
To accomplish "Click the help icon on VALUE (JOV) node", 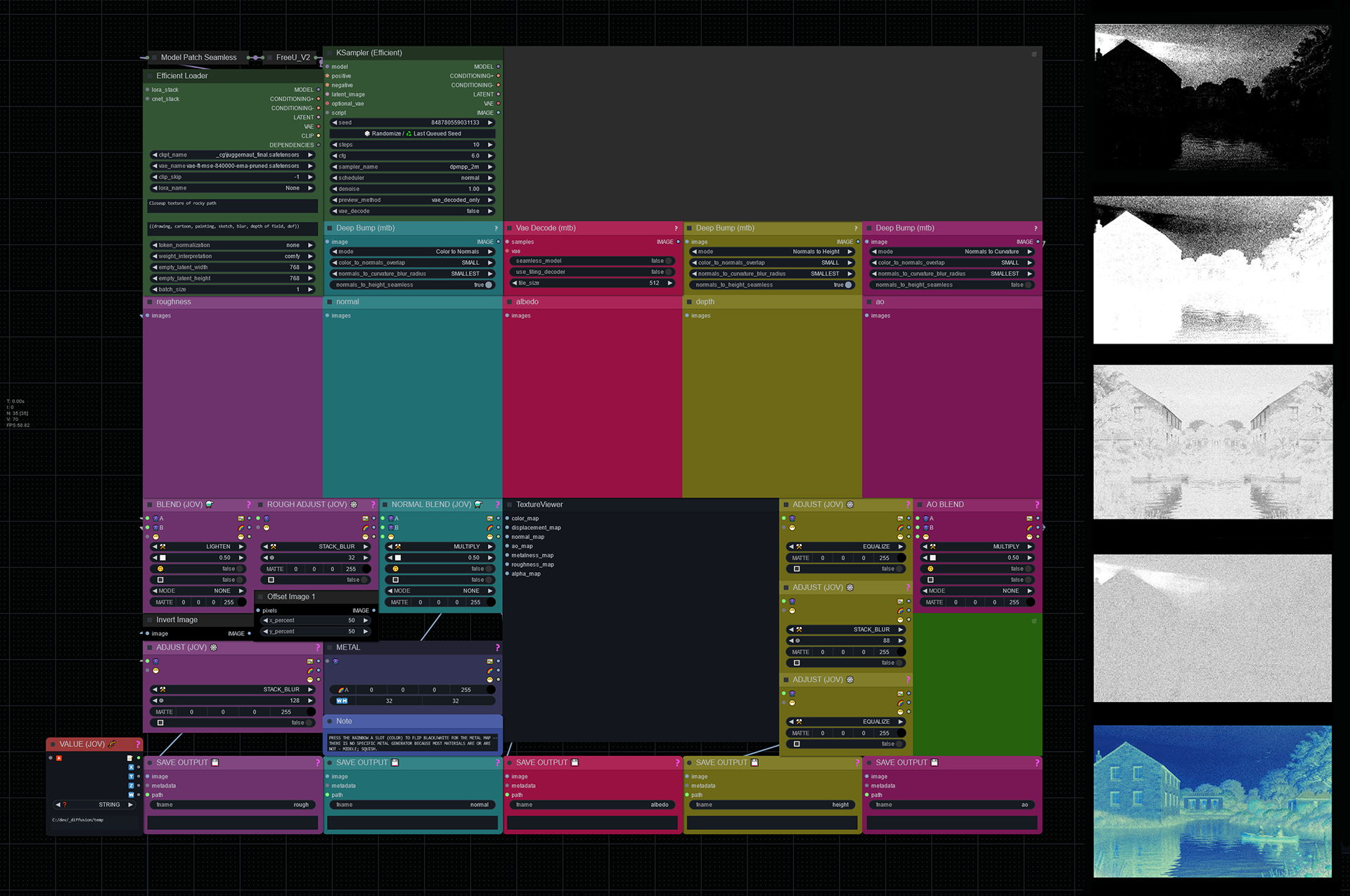I will tap(138, 744).
